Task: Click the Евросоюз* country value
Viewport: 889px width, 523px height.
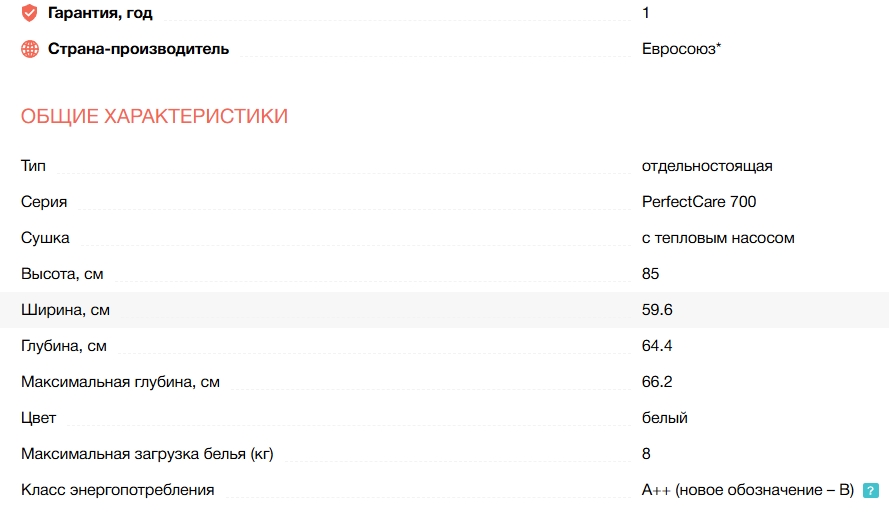Action: [681, 49]
